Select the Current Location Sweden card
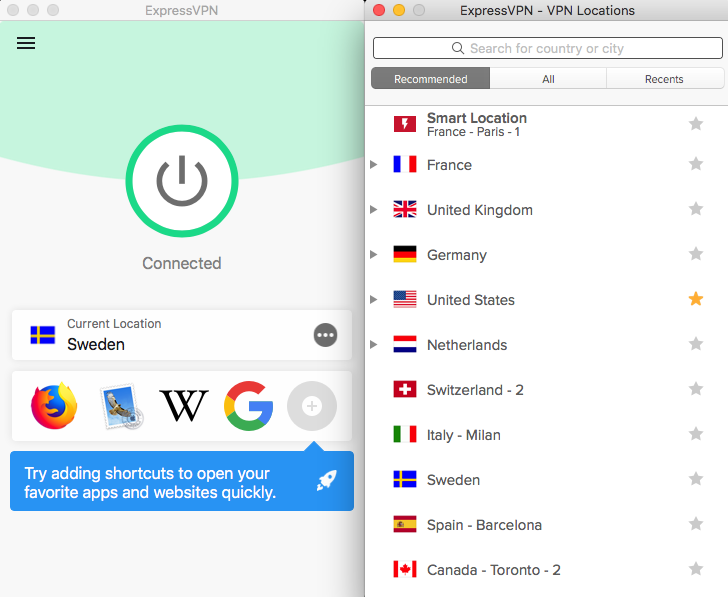Viewport: 728px width, 597px height. coord(182,335)
